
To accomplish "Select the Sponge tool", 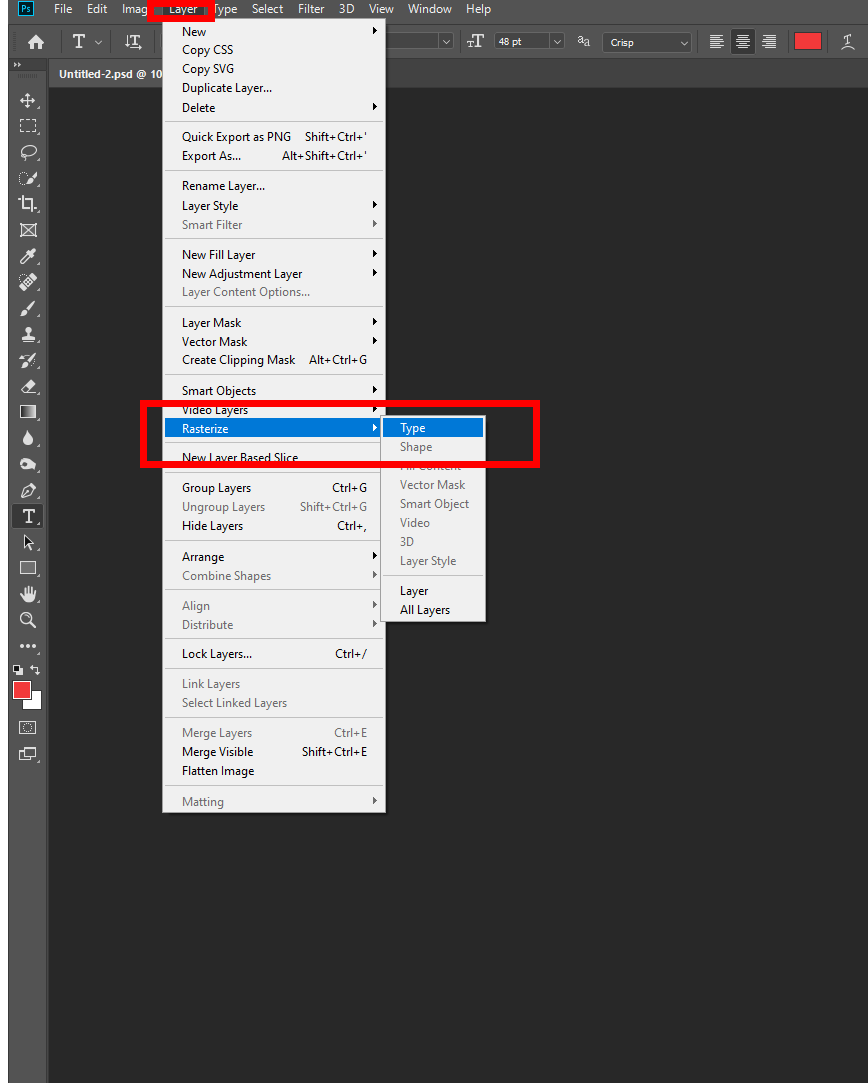I will click(x=28, y=464).
